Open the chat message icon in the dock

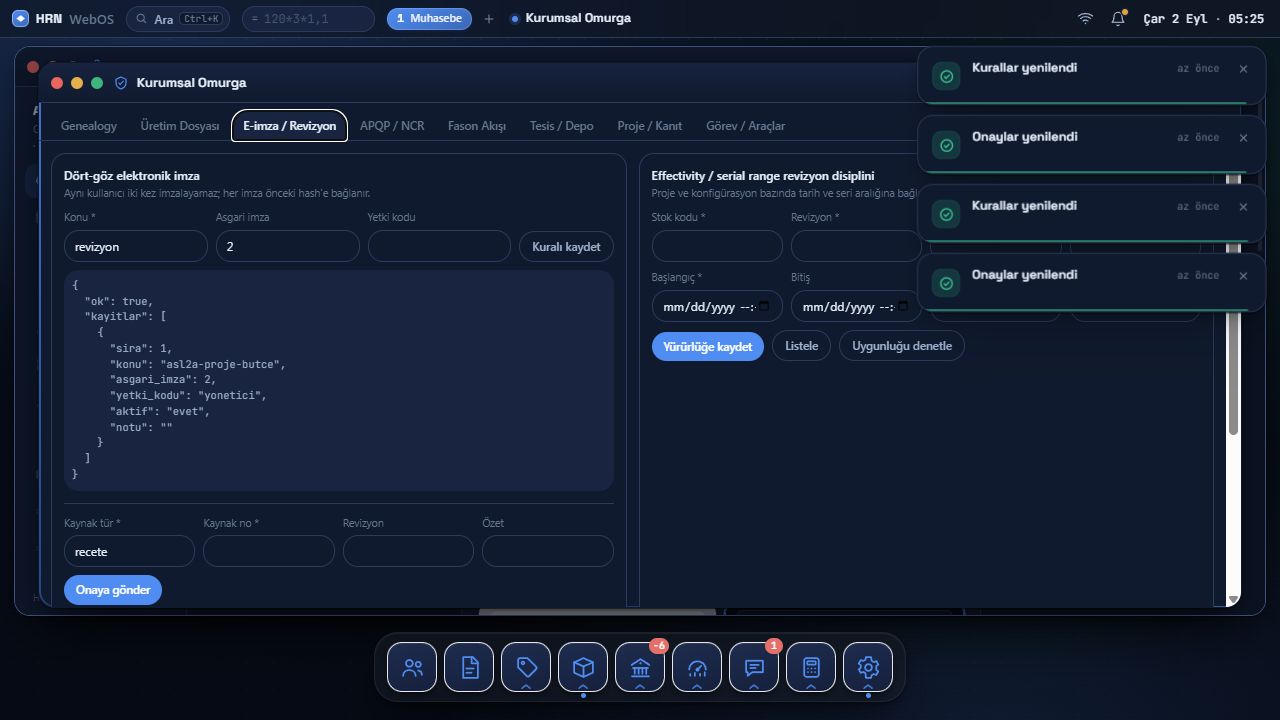coord(754,667)
